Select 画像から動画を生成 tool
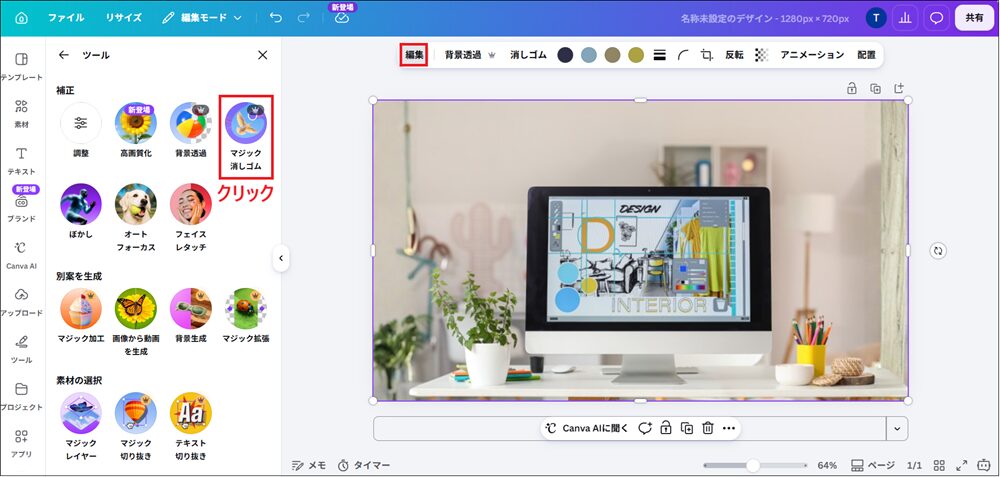Image resolution: width=1000 pixels, height=477 pixels. click(x=135, y=323)
